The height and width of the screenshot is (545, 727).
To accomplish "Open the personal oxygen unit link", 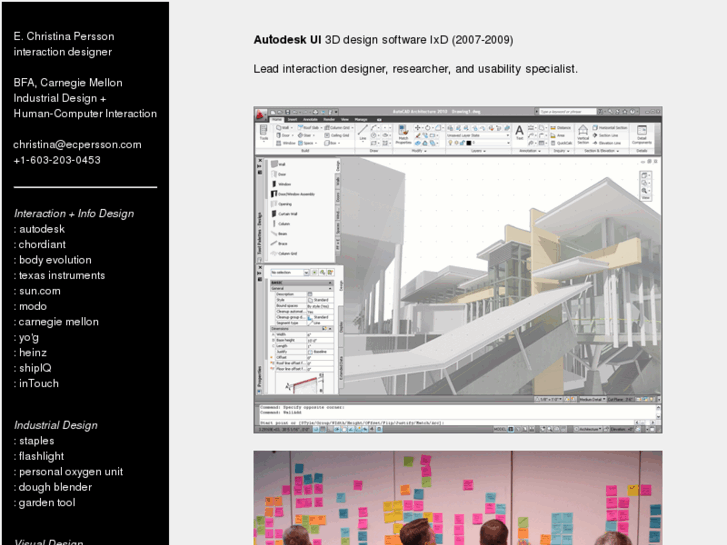I will pyautogui.click(x=71, y=472).
